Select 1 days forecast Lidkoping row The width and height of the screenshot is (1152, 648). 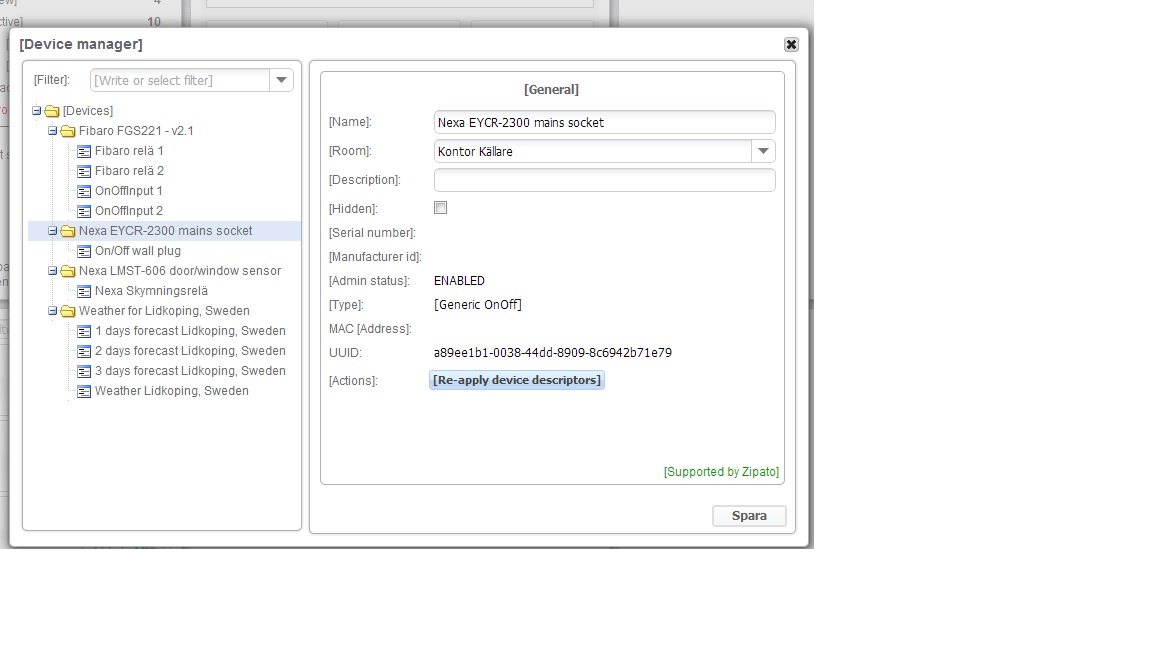190,331
